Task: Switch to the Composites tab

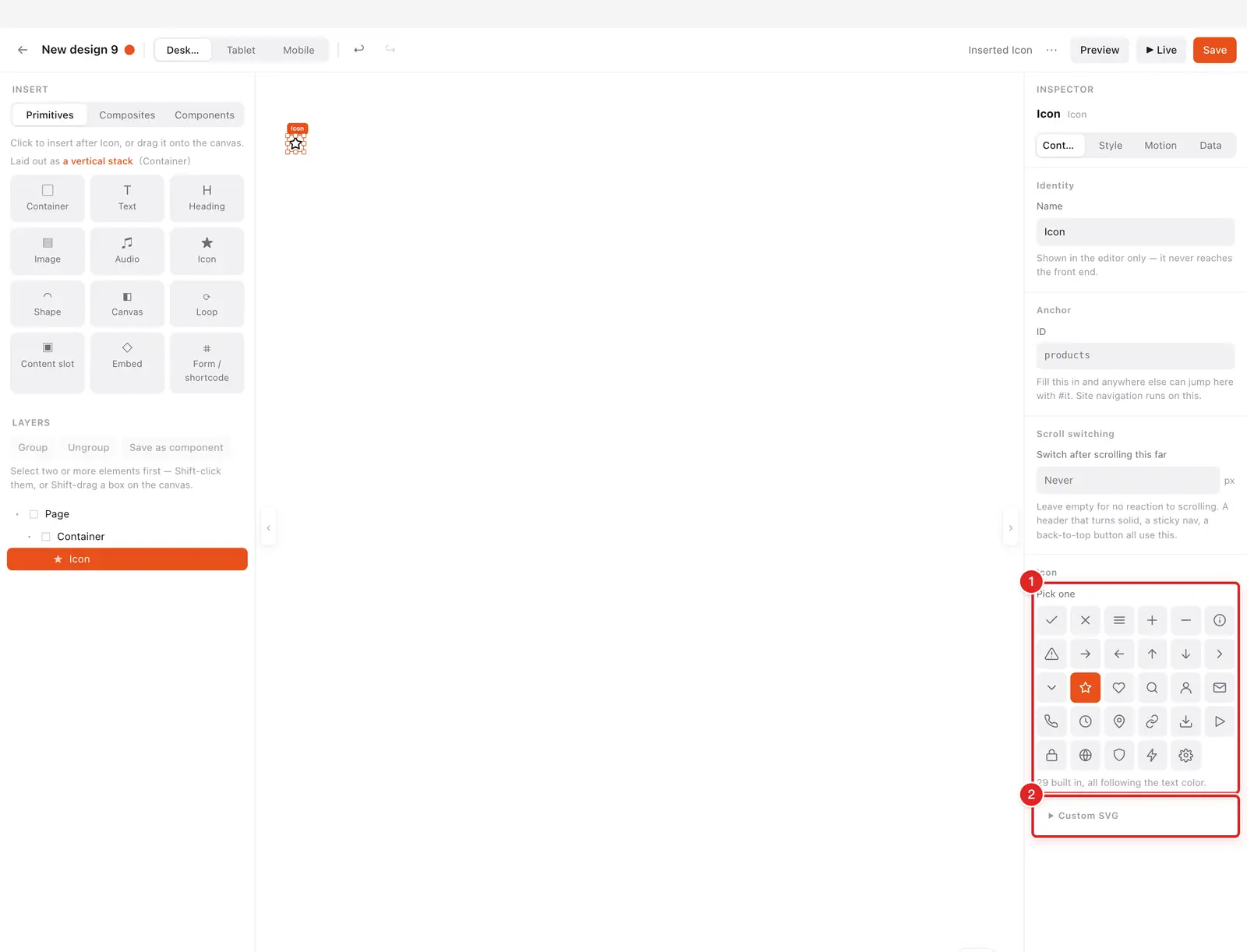Action: coord(127,115)
